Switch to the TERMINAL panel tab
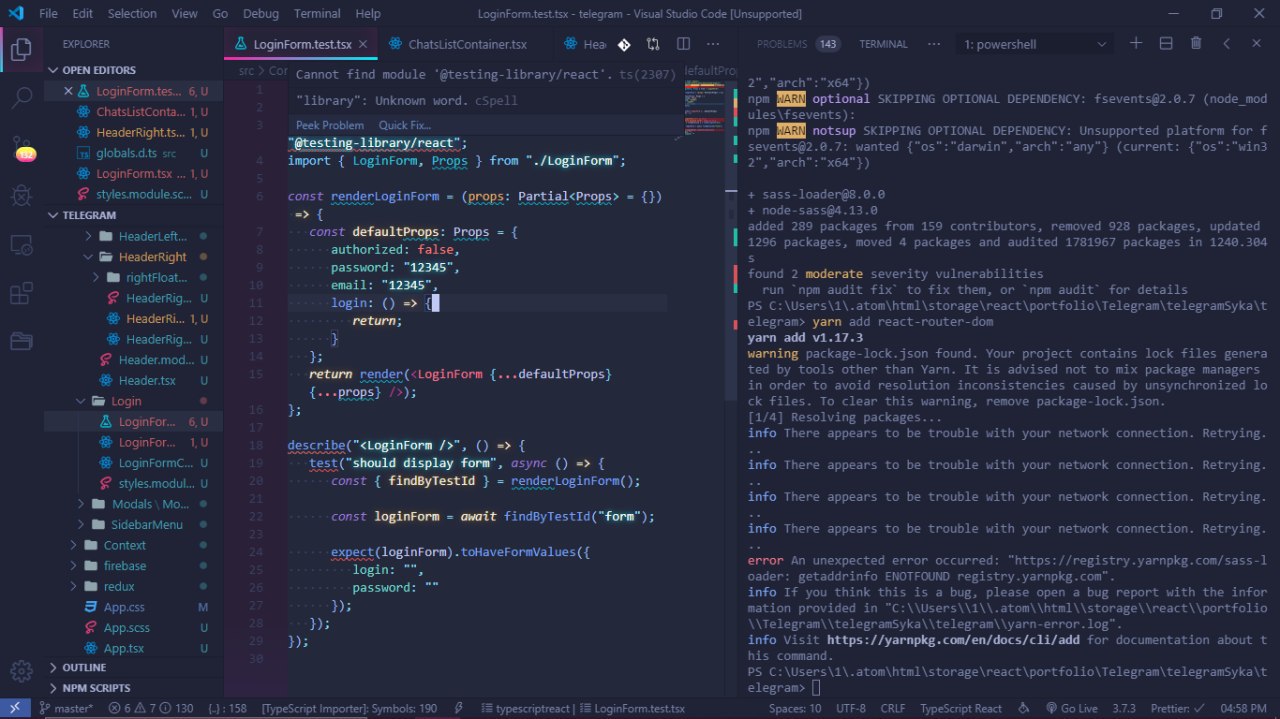The image size is (1280, 719). [883, 44]
